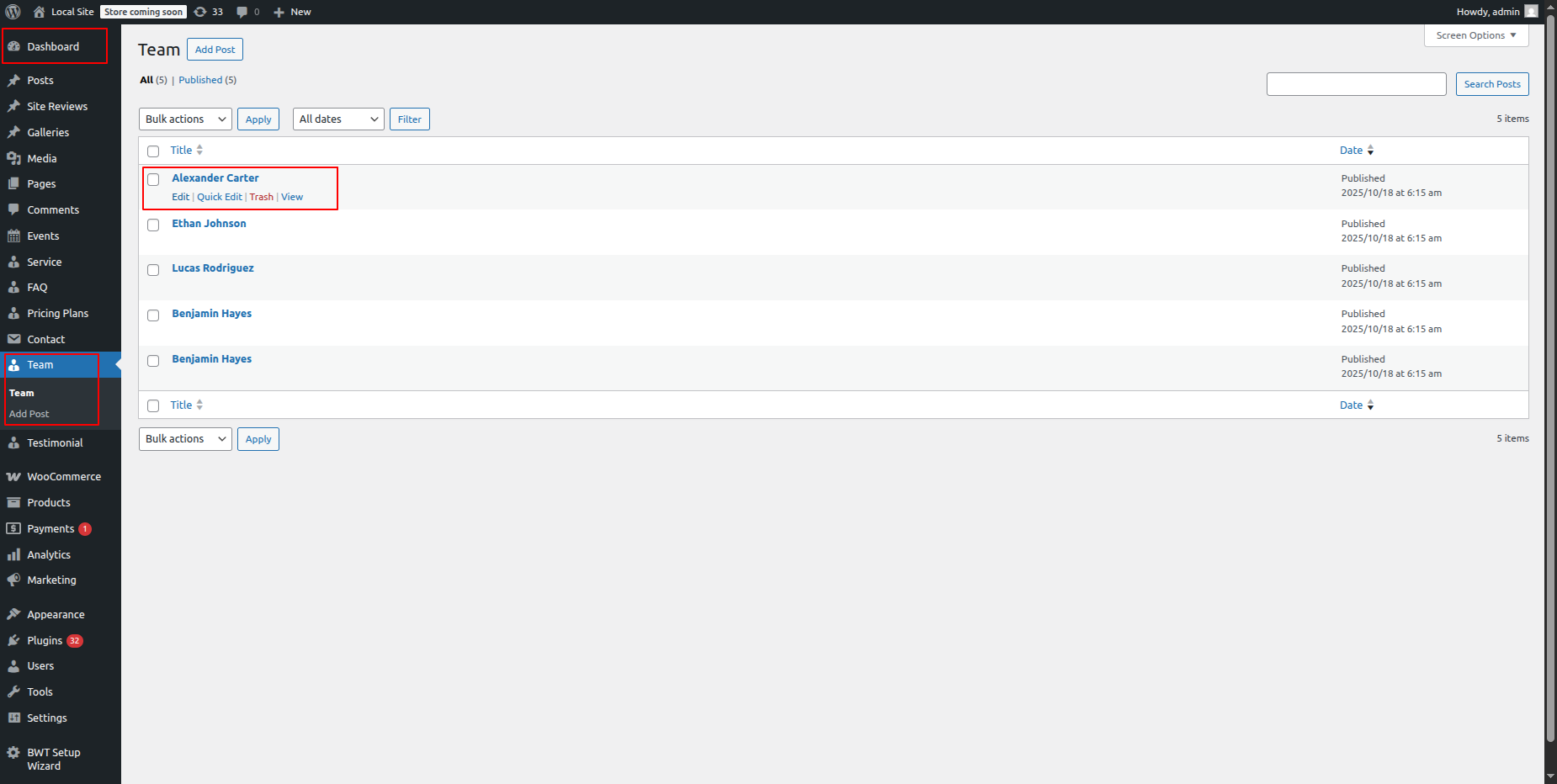Click the Plugins plug icon

(13, 640)
